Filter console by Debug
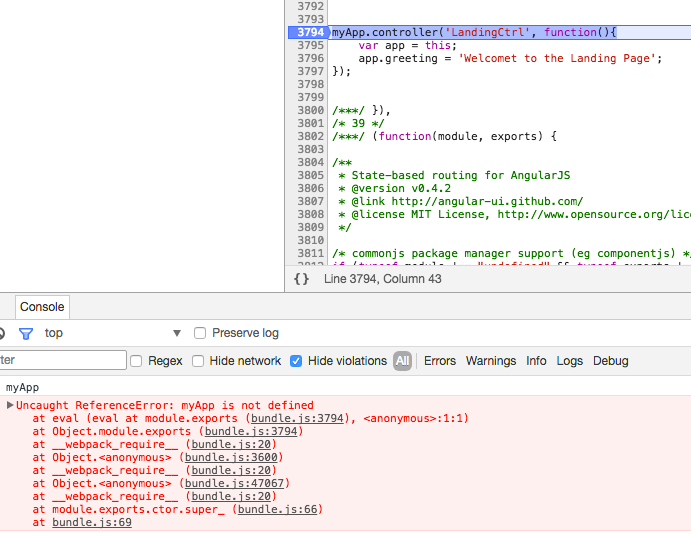The image size is (691, 534). tap(610, 361)
